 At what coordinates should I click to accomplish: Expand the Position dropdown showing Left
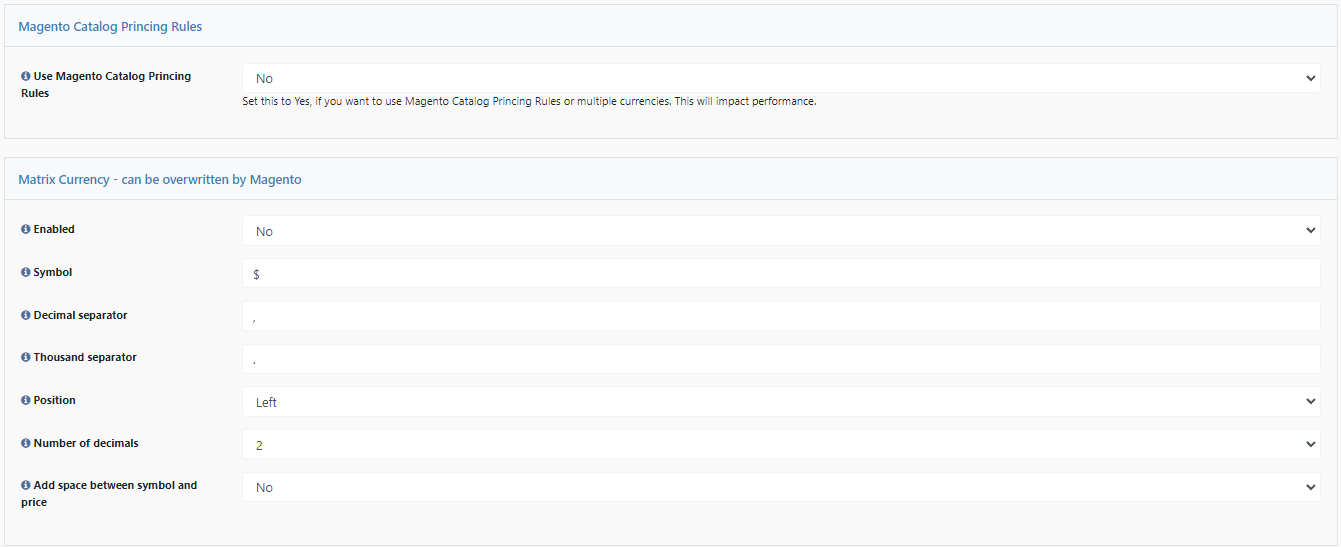click(x=781, y=402)
